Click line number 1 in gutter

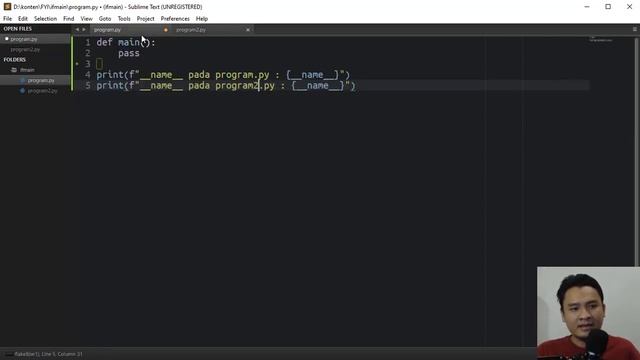click(87, 42)
